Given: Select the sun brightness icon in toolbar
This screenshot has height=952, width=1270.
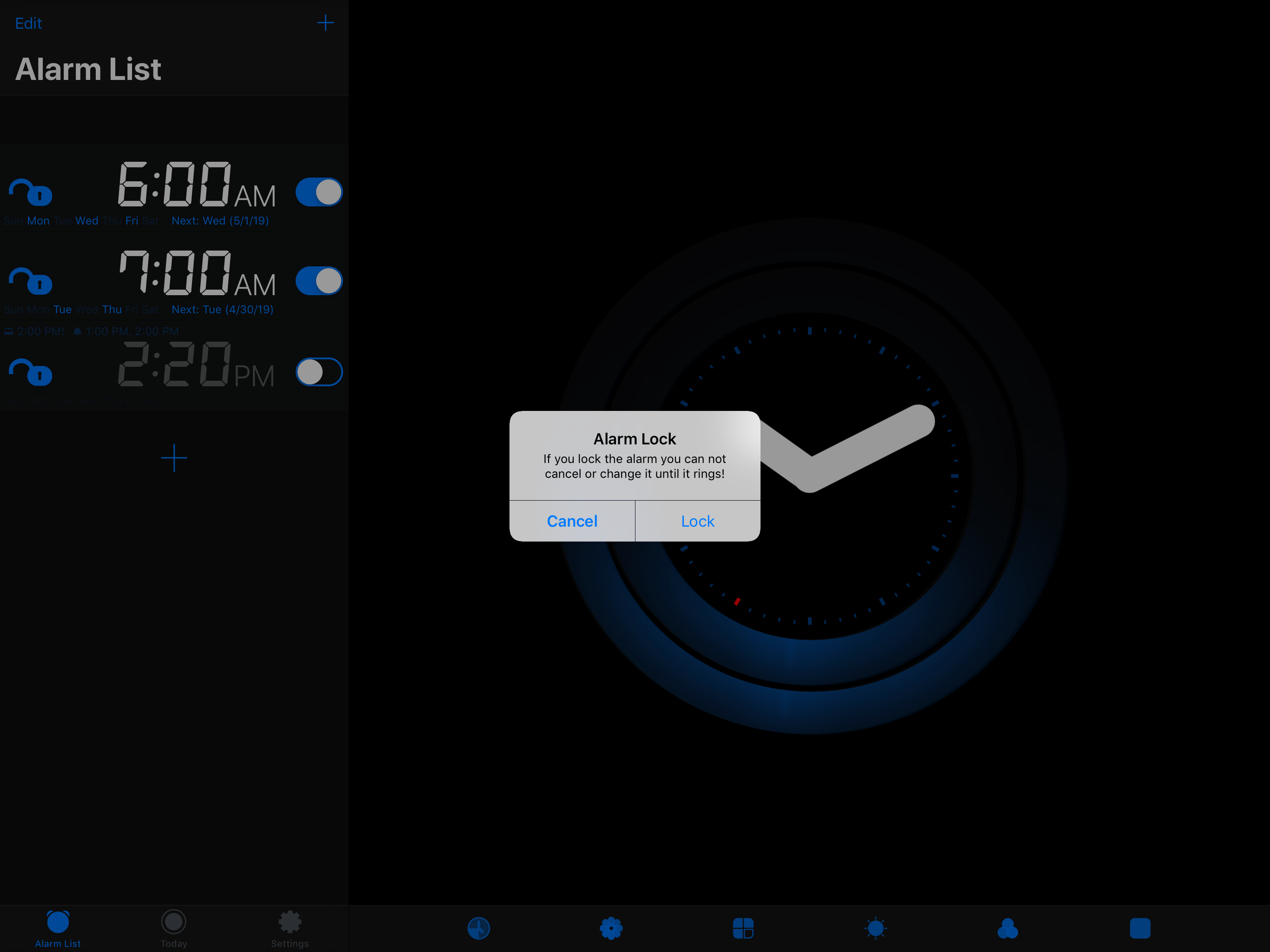Looking at the screenshot, I should tap(875, 928).
